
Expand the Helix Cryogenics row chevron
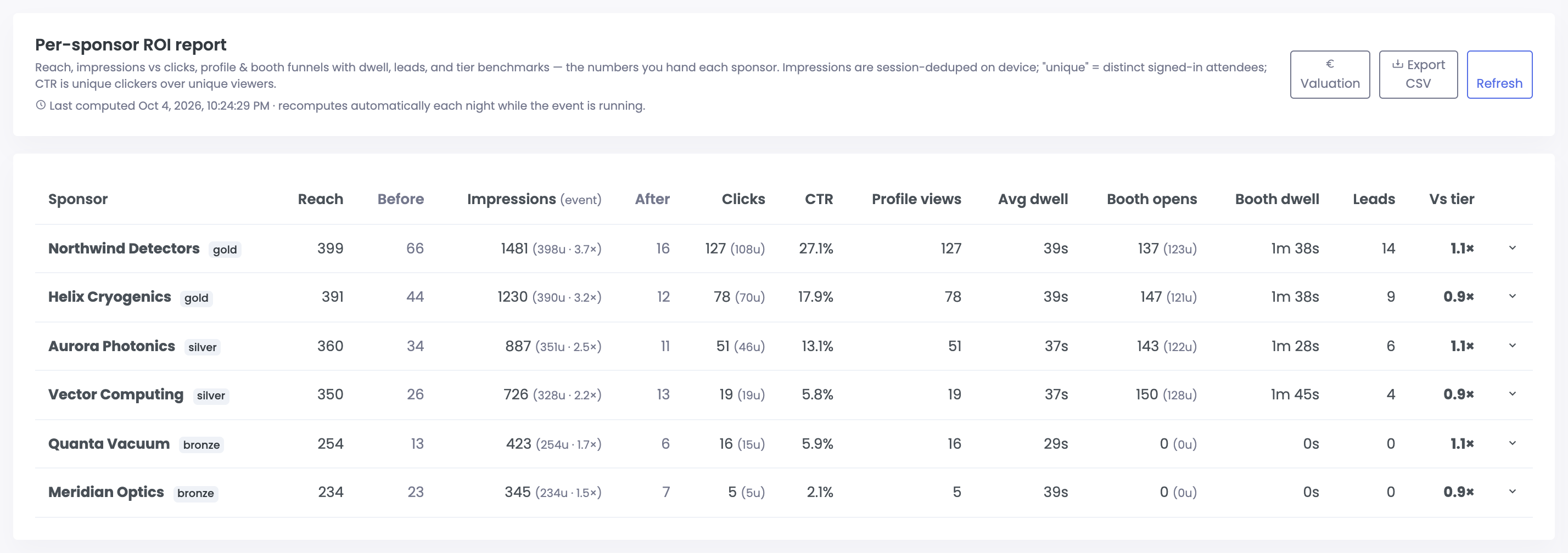coord(1512,296)
